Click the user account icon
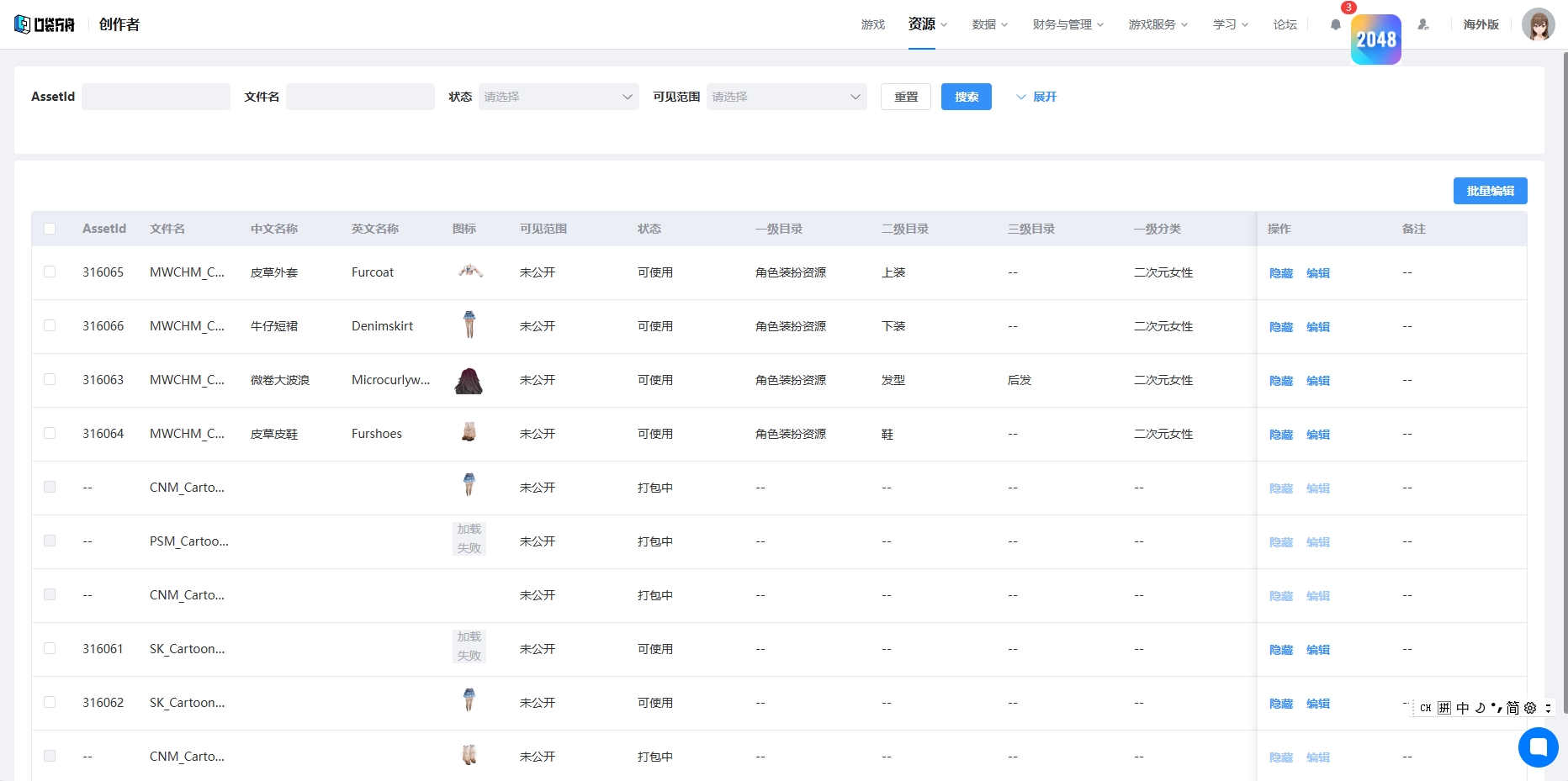The image size is (1568, 781). pos(1423,24)
